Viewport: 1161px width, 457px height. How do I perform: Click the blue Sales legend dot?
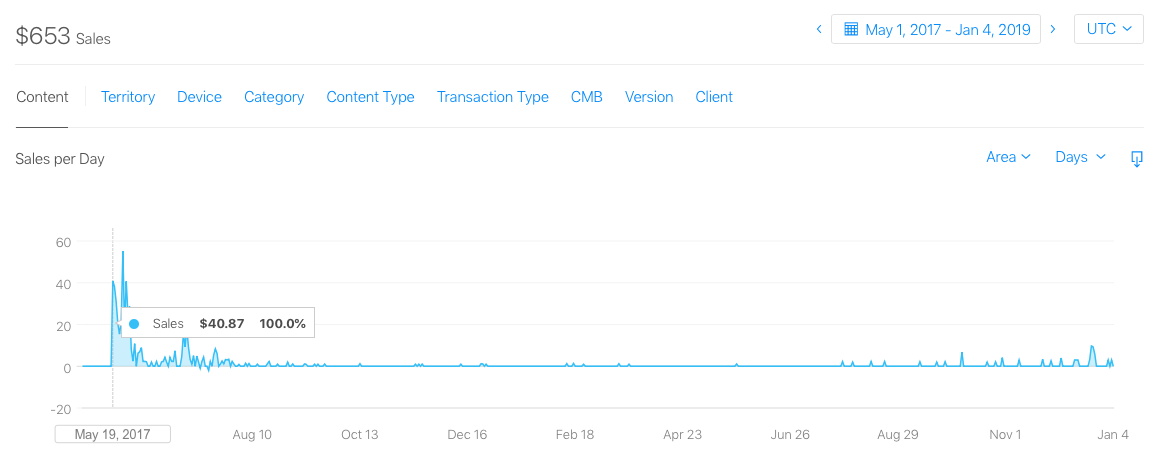pyautogui.click(x=134, y=323)
